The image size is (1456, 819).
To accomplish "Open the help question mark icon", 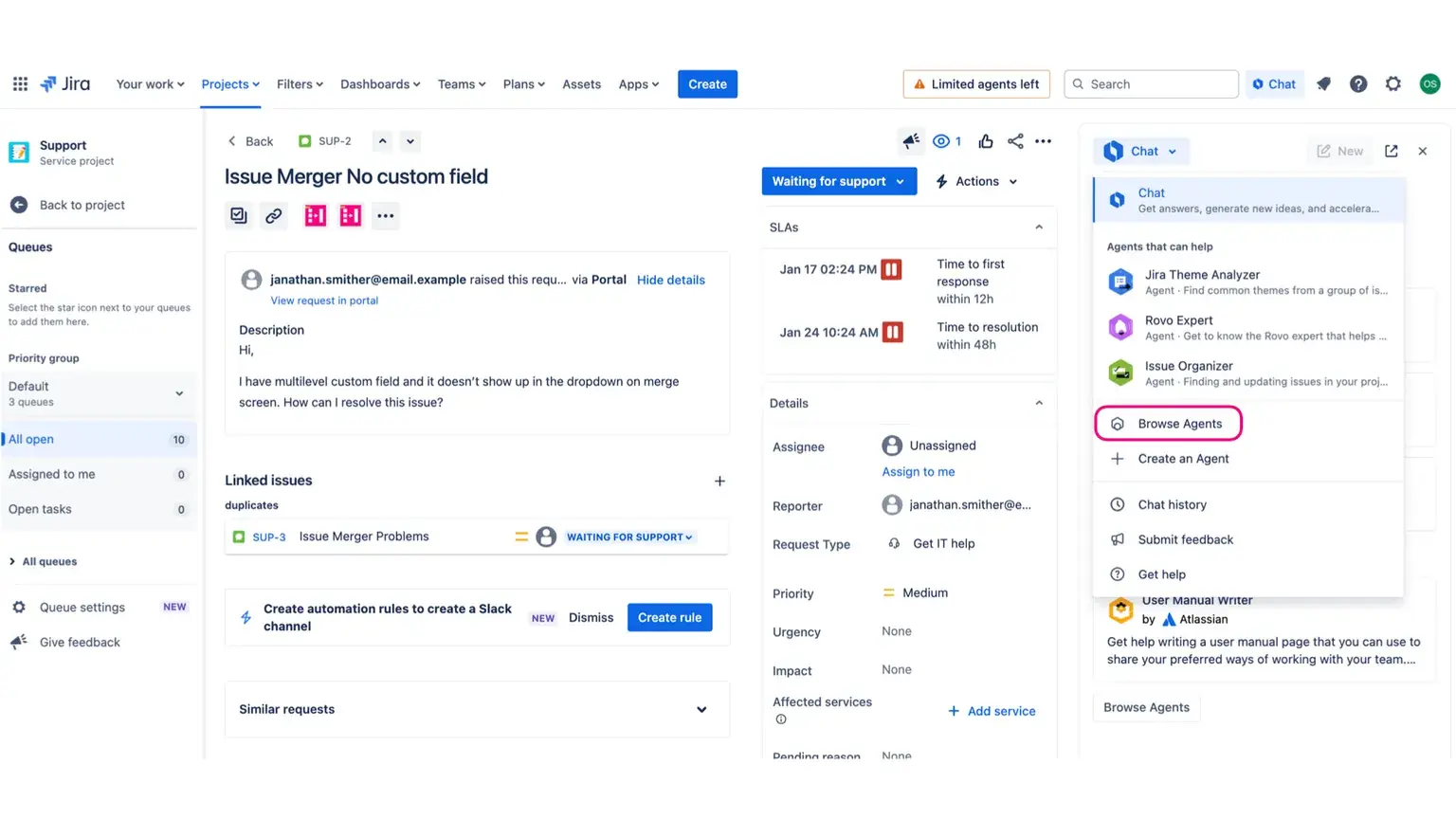I will pyautogui.click(x=1357, y=83).
